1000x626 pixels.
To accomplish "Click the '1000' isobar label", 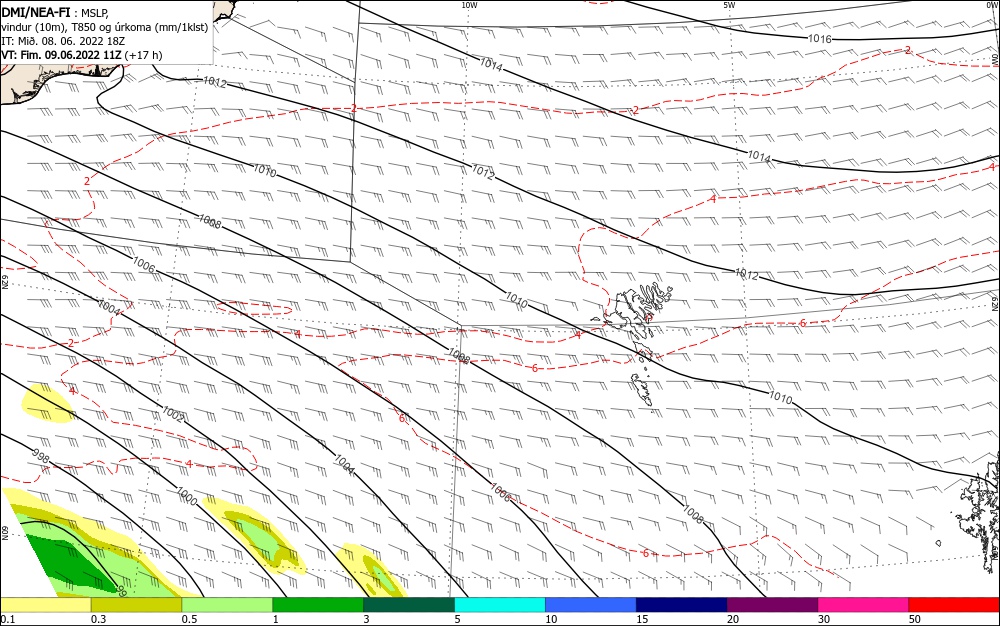I will pos(186,497).
